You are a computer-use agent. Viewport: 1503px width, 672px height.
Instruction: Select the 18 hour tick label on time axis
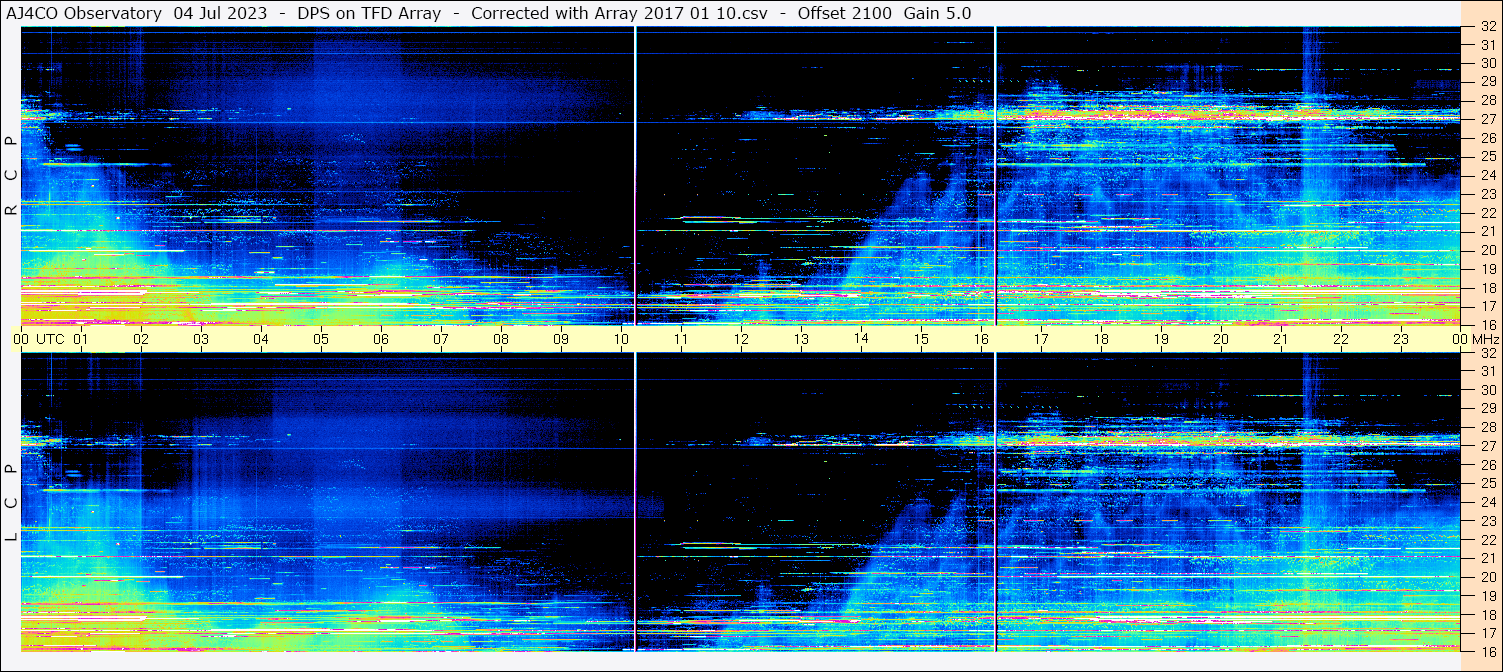[x=1101, y=339]
